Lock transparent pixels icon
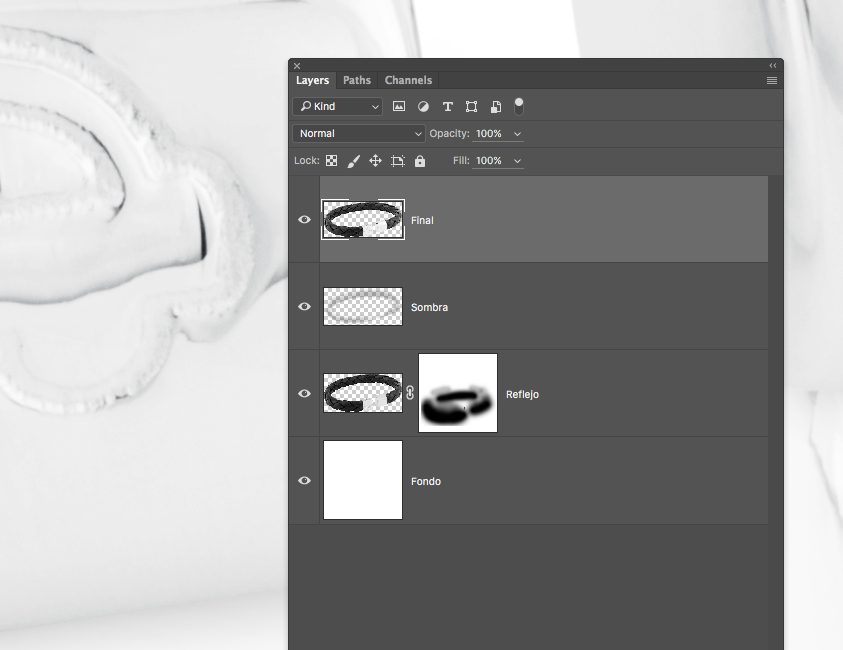This screenshot has width=843, height=650. coord(332,161)
